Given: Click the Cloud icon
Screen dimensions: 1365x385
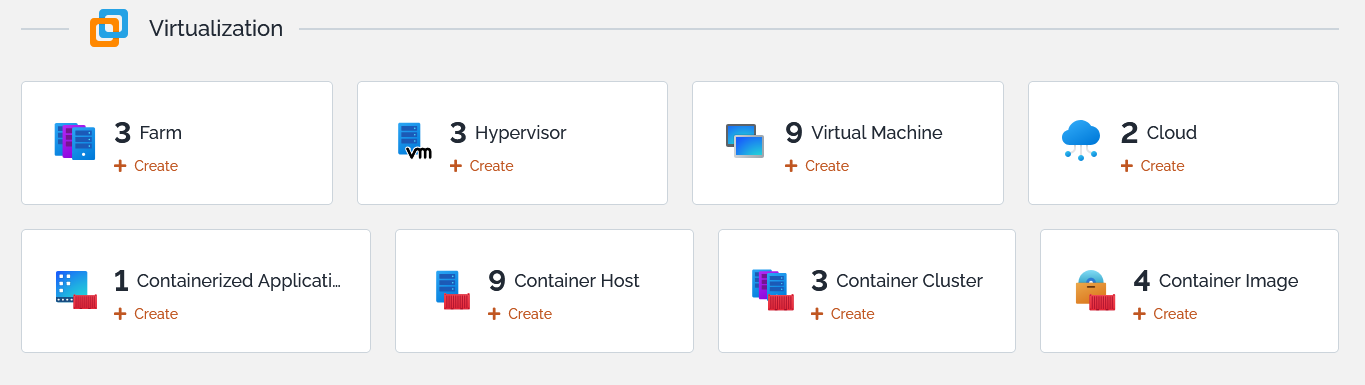Looking at the screenshot, I should [1081, 140].
